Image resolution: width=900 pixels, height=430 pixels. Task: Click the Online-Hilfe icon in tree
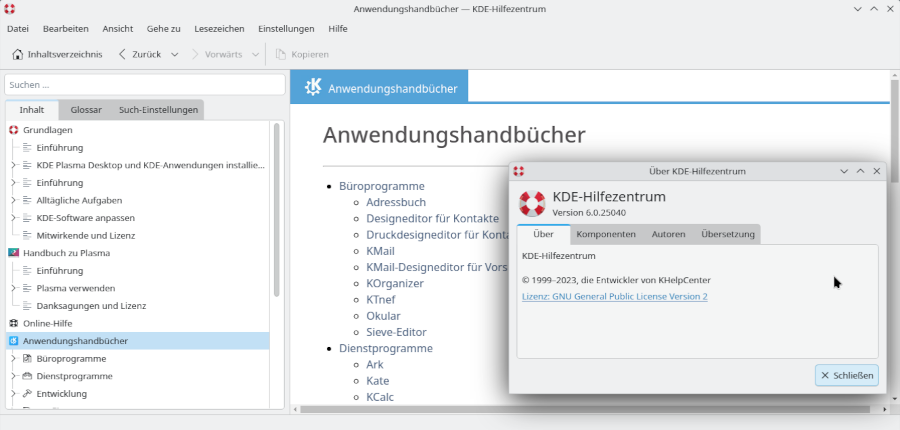pyautogui.click(x=14, y=324)
